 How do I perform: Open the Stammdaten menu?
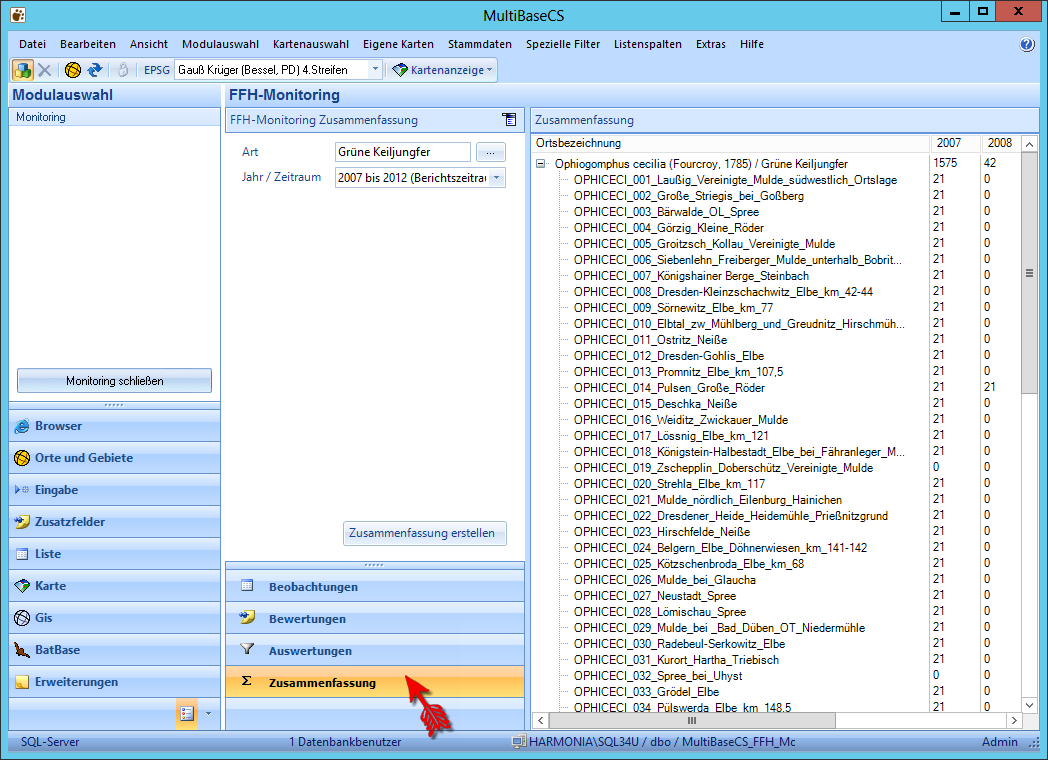tap(480, 44)
